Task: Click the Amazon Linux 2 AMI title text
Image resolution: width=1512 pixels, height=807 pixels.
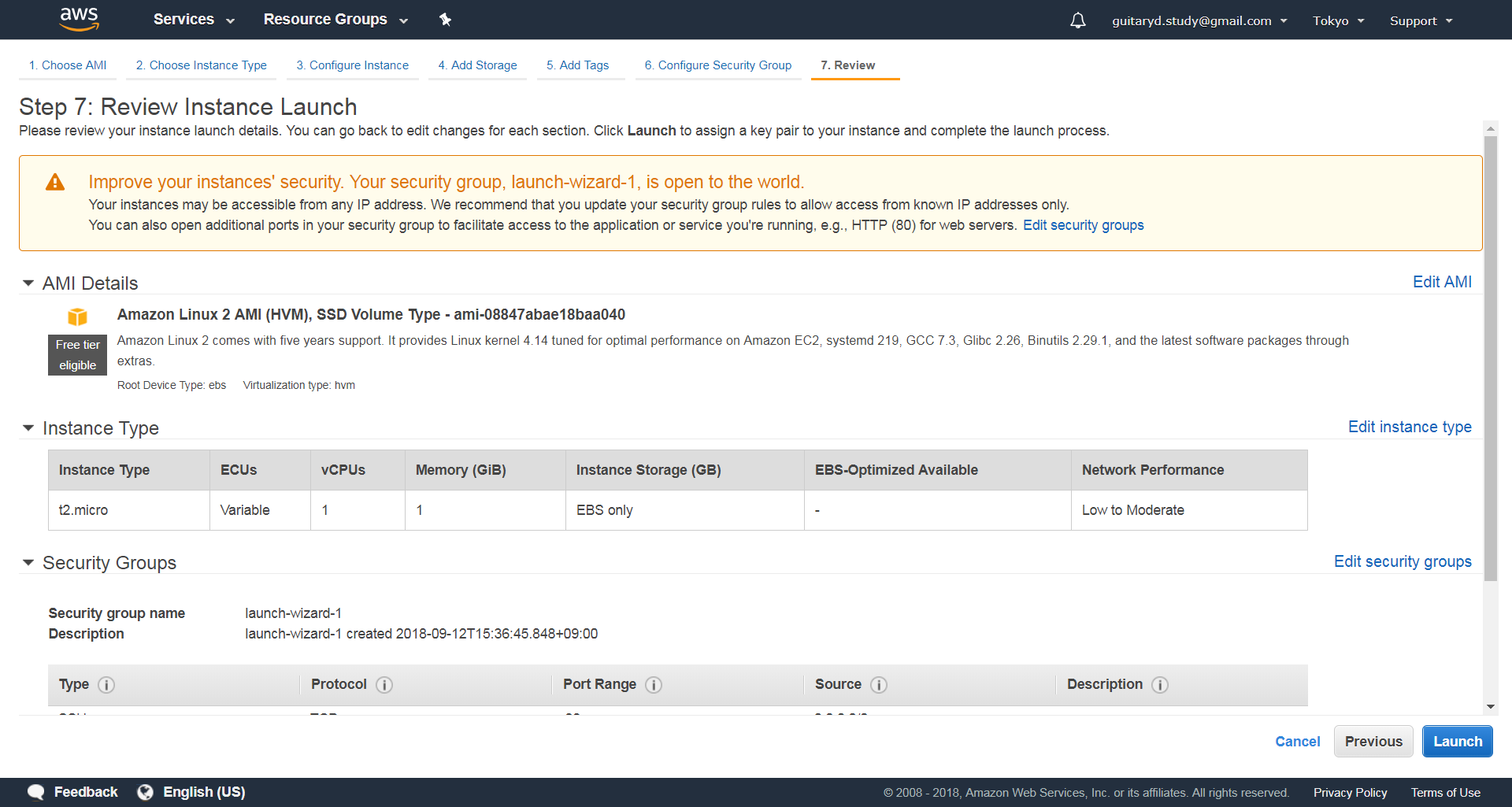Action: pos(371,315)
